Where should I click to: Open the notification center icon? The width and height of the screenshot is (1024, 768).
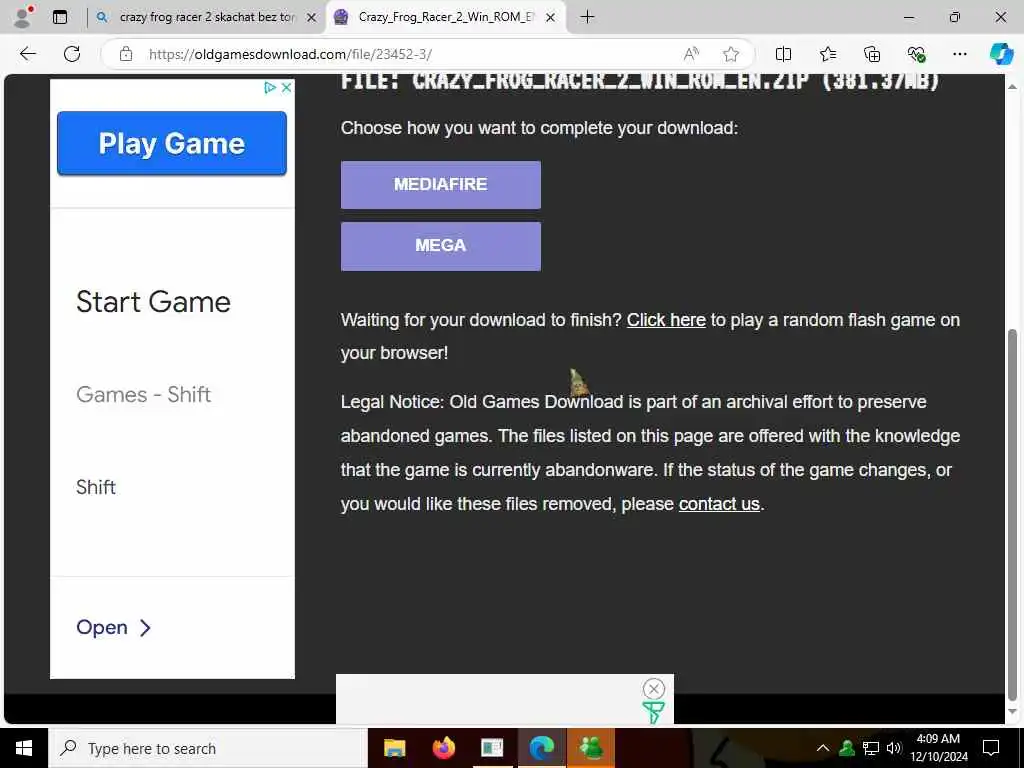991,748
